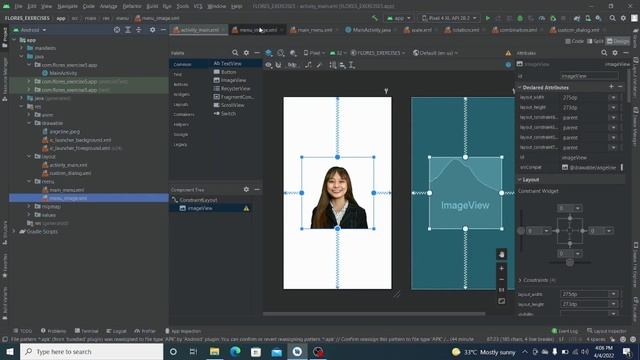Click the pan hand tool on design surface
This screenshot has height=360, width=640.
502,254
